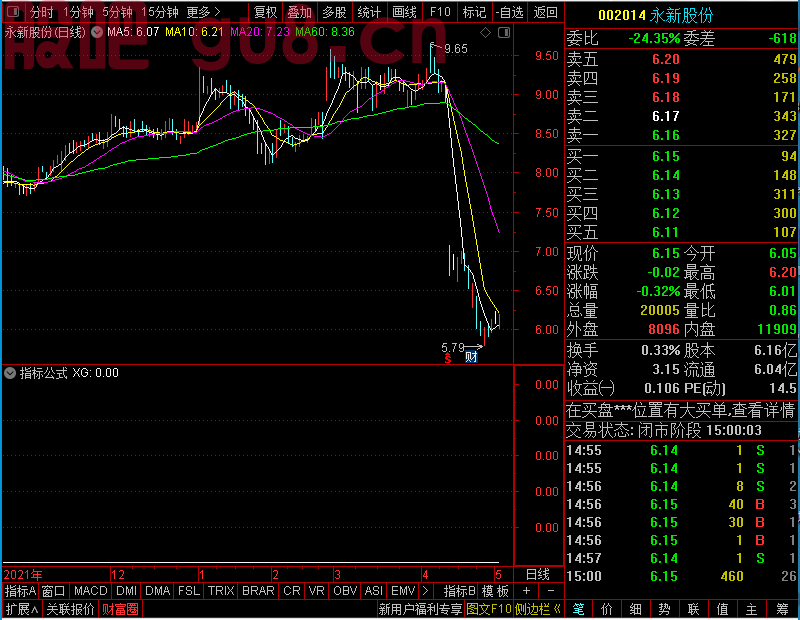This screenshot has width=800, height=620.
Task: Switch to the 笔 tick tab
Action: 579,609
